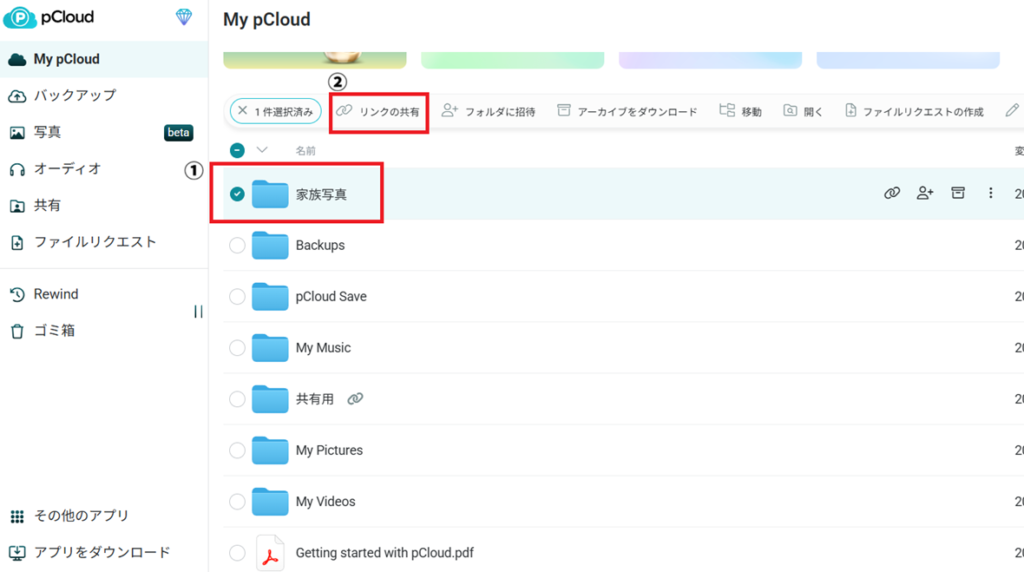Collapse the sidebar using the divider handle

point(198,312)
